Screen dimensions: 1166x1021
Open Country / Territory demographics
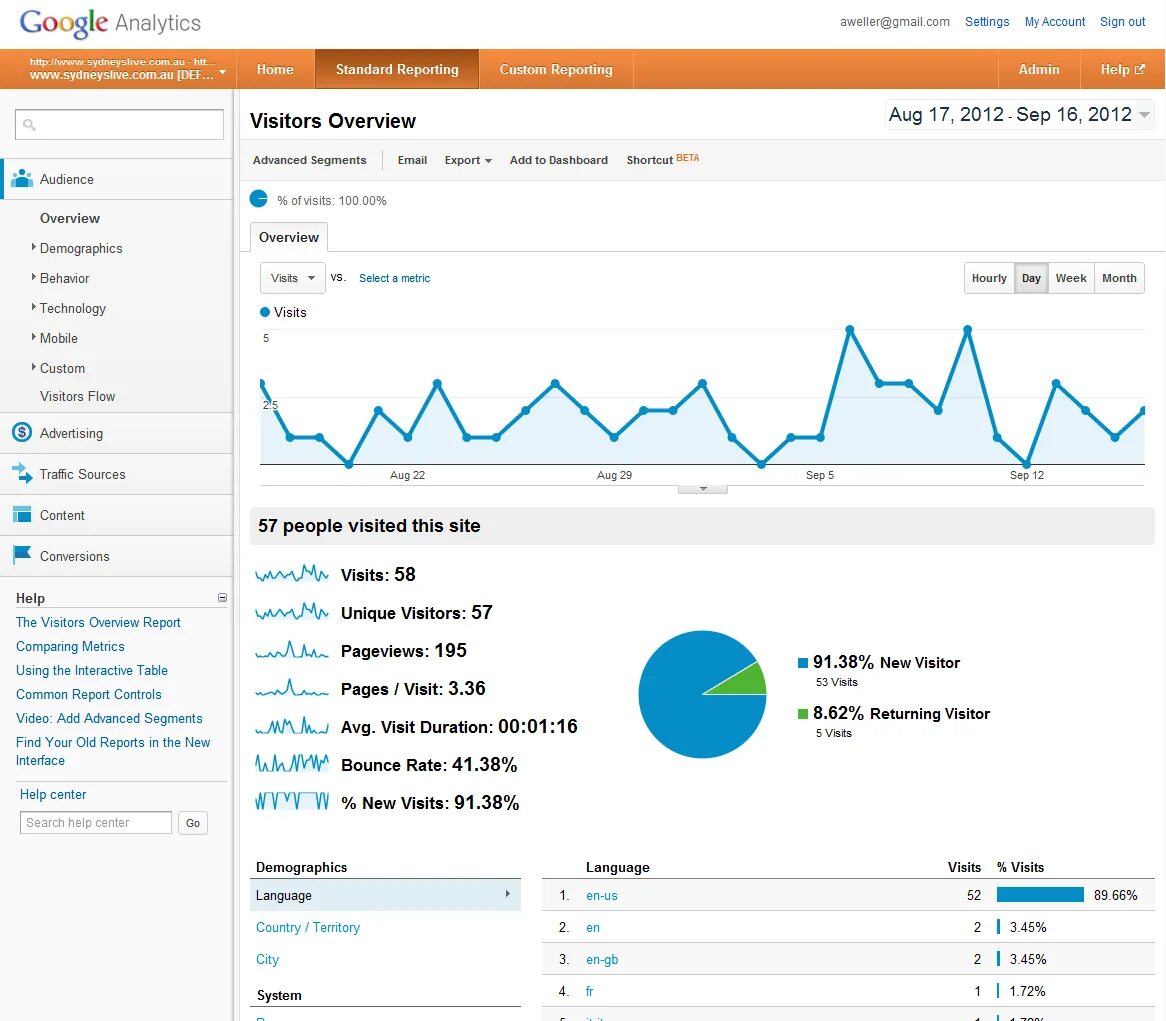pyautogui.click(x=308, y=927)
